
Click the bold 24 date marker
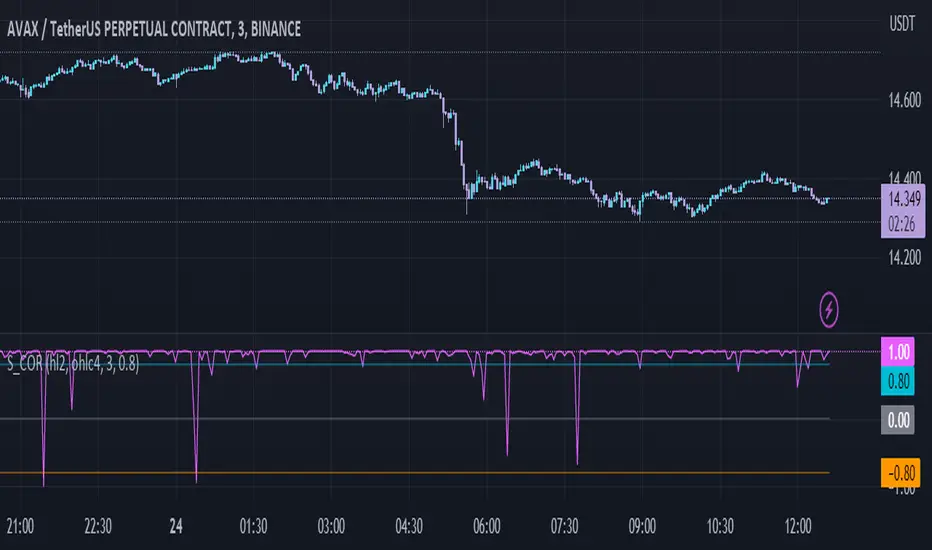pos(176,525)
